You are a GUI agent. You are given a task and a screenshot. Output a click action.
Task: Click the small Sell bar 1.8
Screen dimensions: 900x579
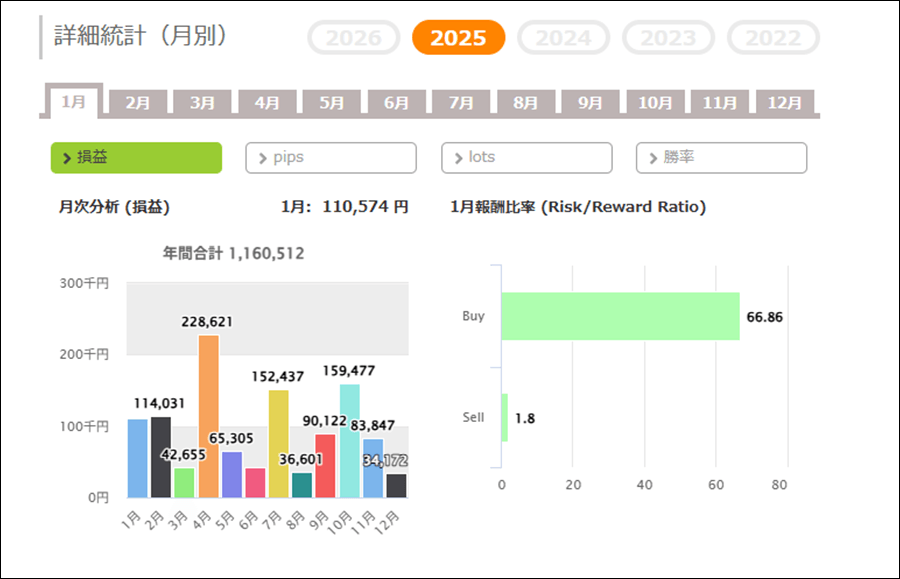click(505, 417)
